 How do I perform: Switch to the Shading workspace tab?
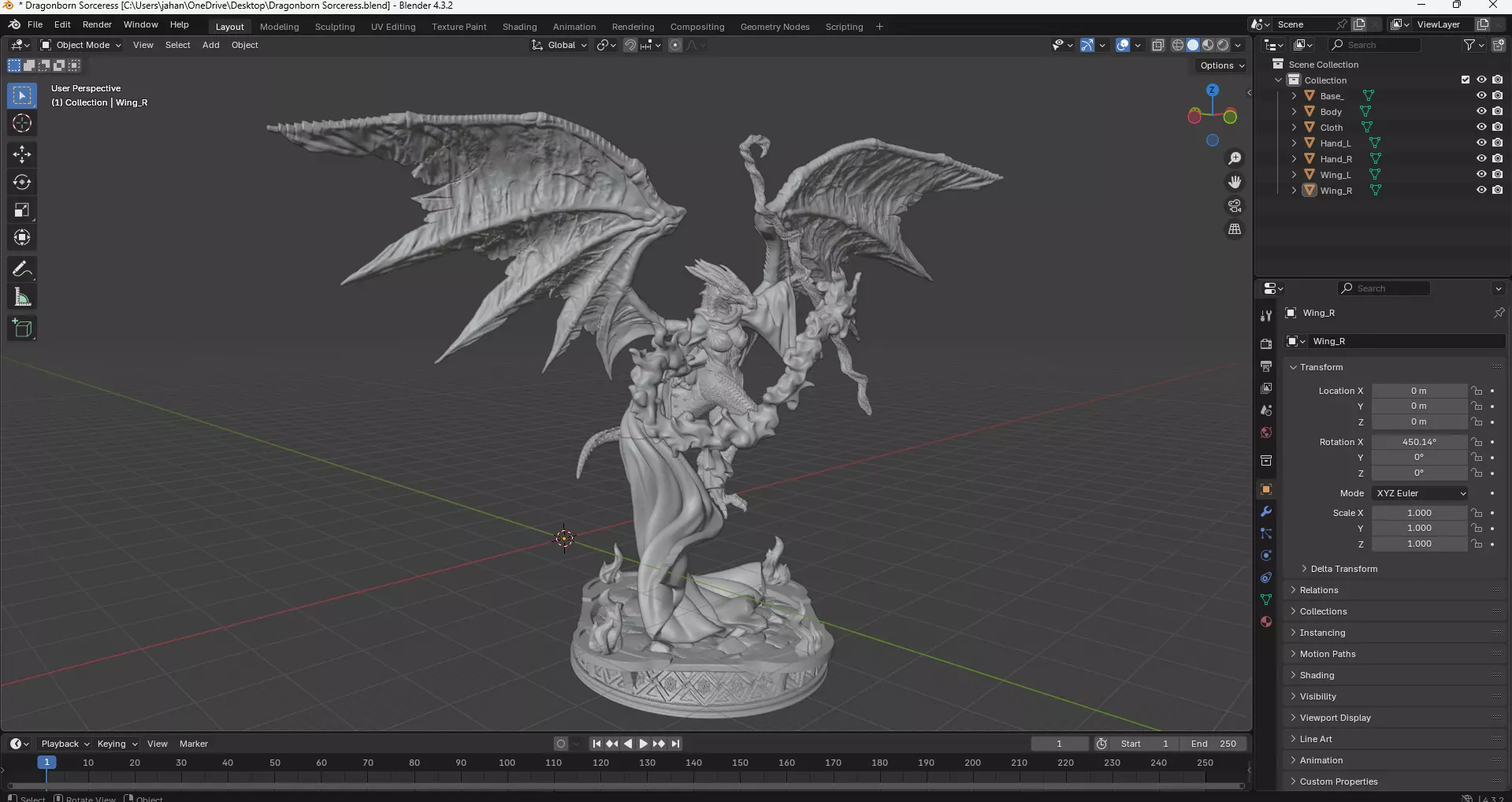519,27
